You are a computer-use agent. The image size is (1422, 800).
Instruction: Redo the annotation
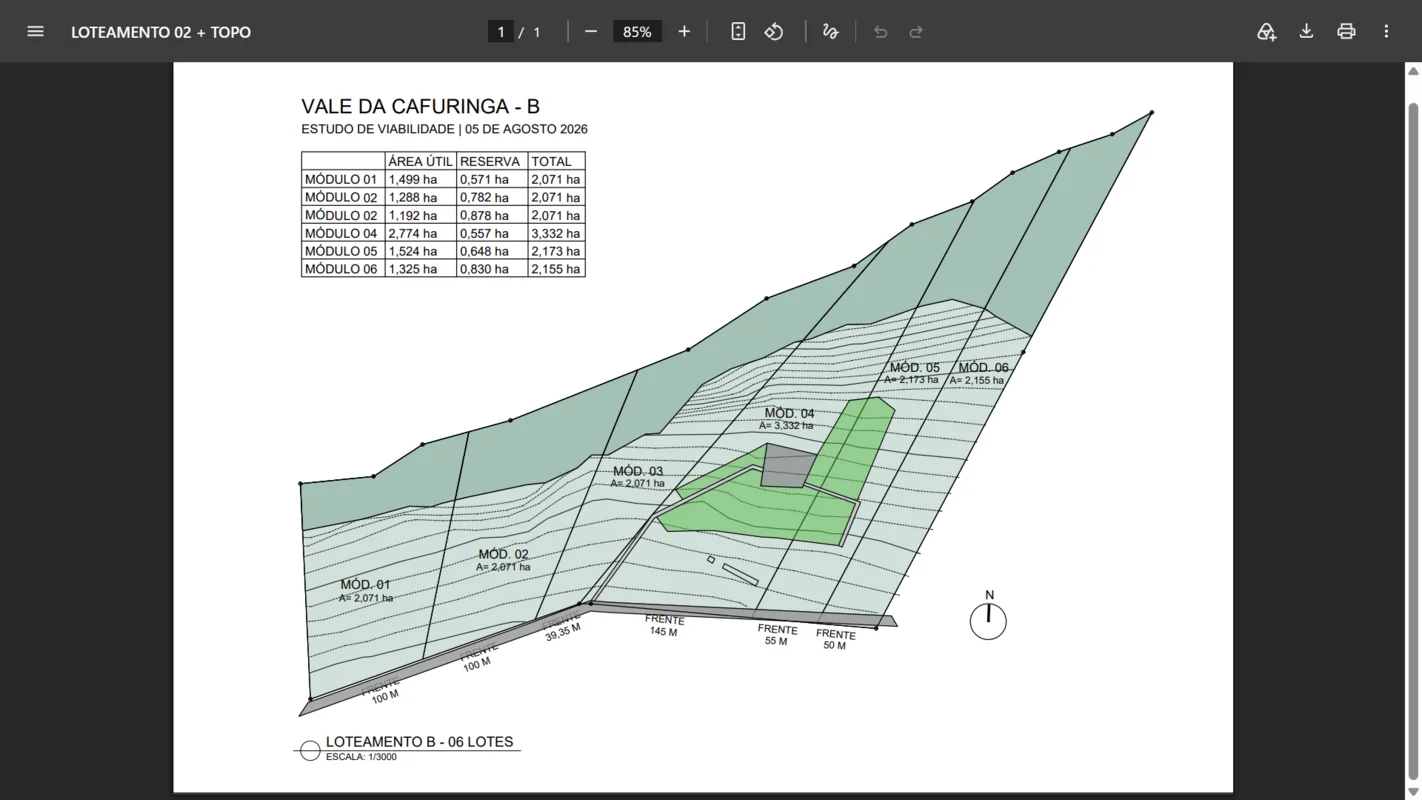coord(916,31)
